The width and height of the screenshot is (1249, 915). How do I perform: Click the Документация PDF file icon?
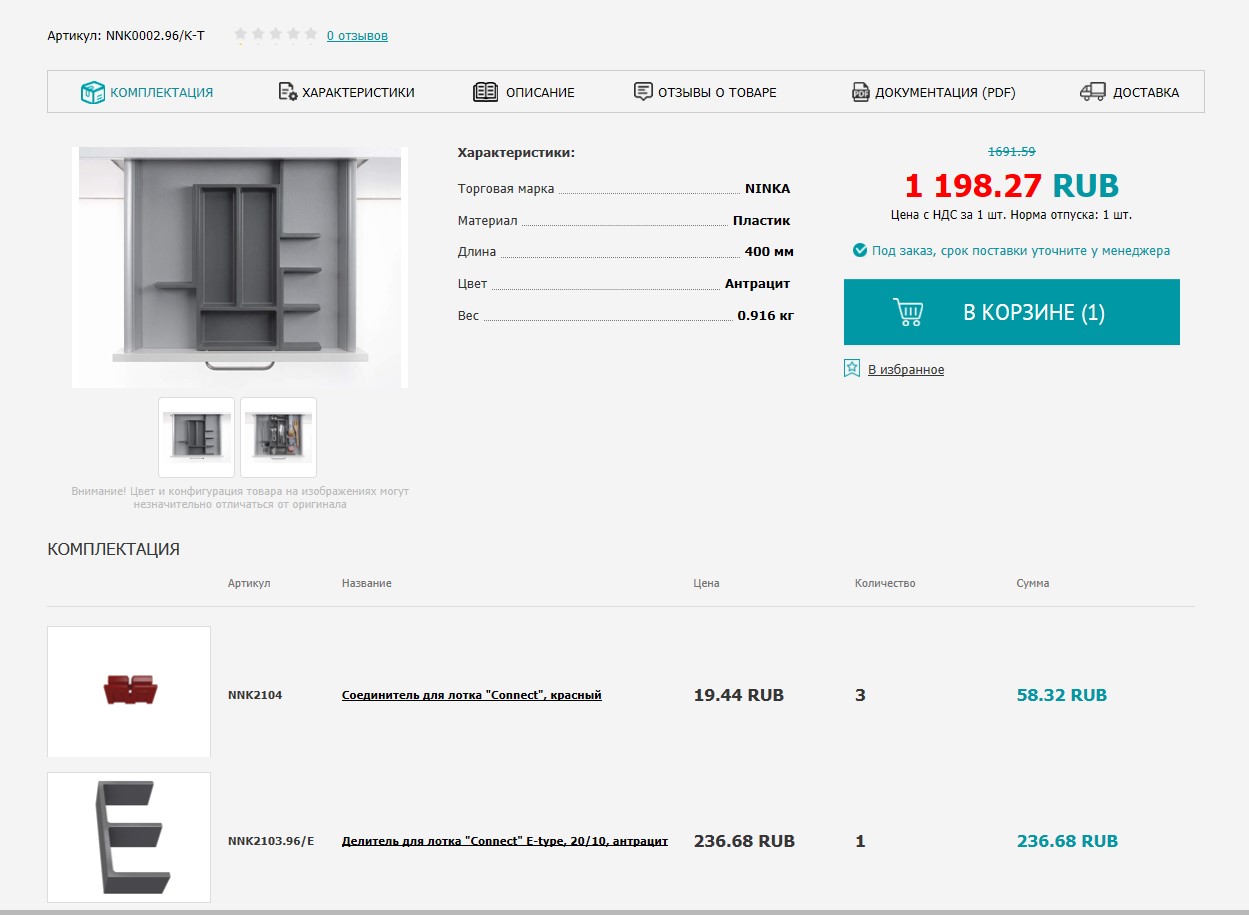[x=860, y=92]
